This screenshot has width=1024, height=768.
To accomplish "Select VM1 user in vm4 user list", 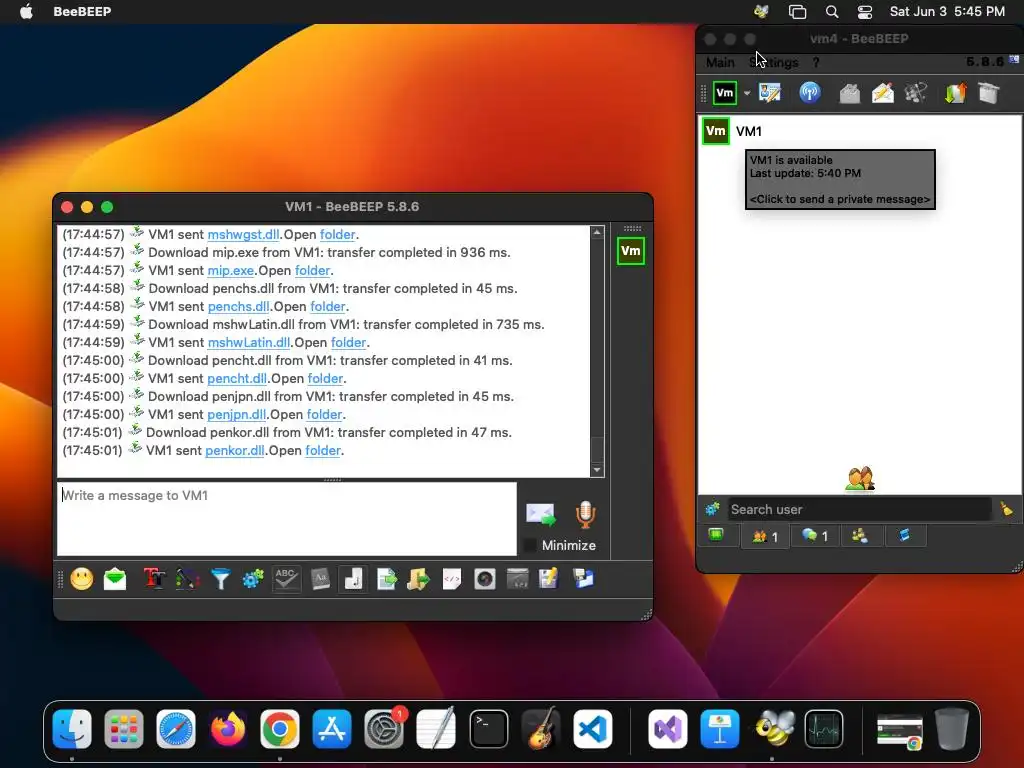I will coord(859,131).
